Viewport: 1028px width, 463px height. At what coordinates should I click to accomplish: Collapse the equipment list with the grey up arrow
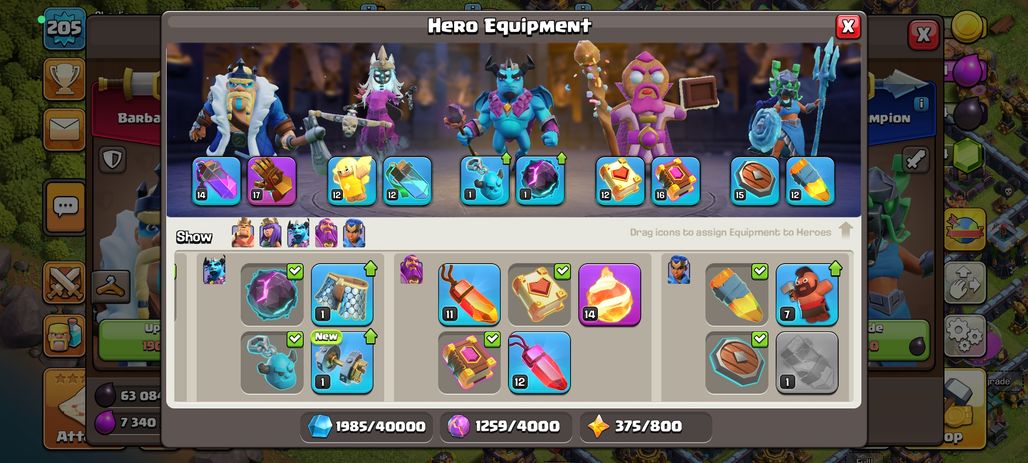pos(845,231)
